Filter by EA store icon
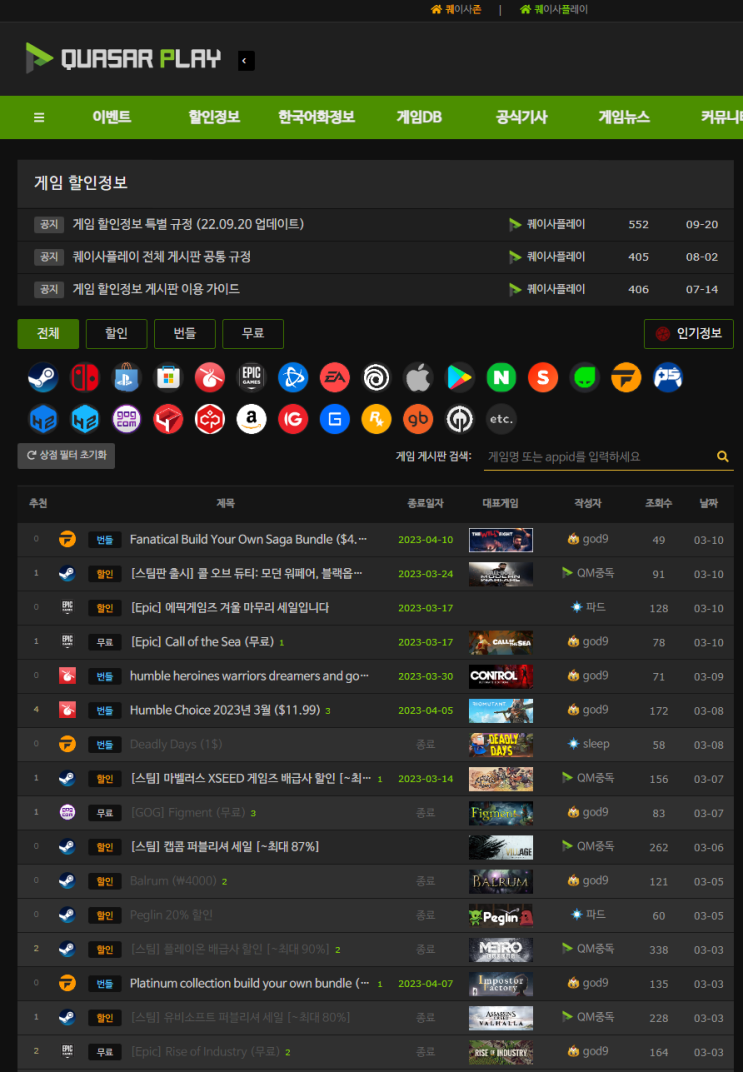The image size is (743, 1072). pos(335,377)
